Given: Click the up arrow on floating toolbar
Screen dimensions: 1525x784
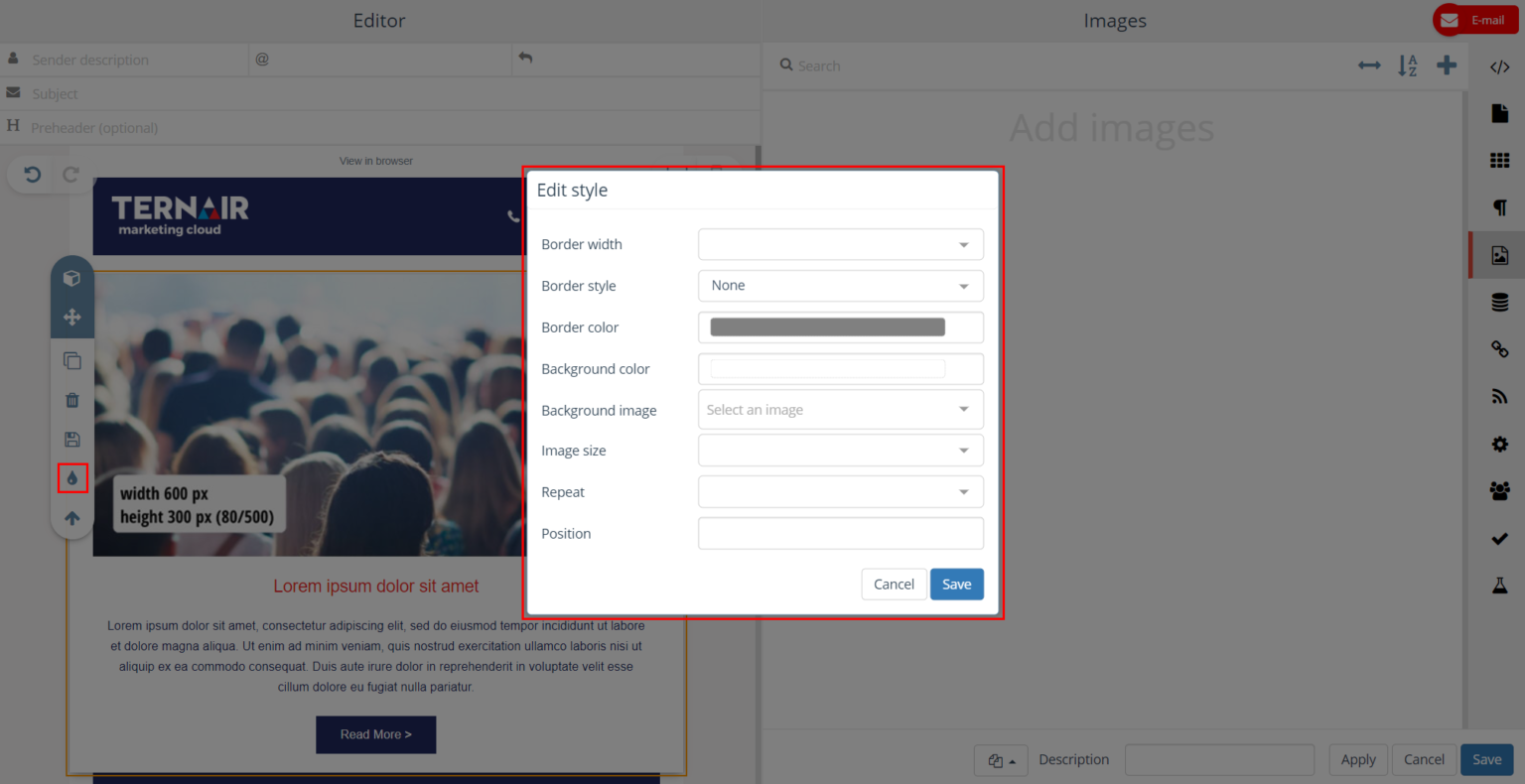Looking at the screenshot, I should [x=71, y=518].
